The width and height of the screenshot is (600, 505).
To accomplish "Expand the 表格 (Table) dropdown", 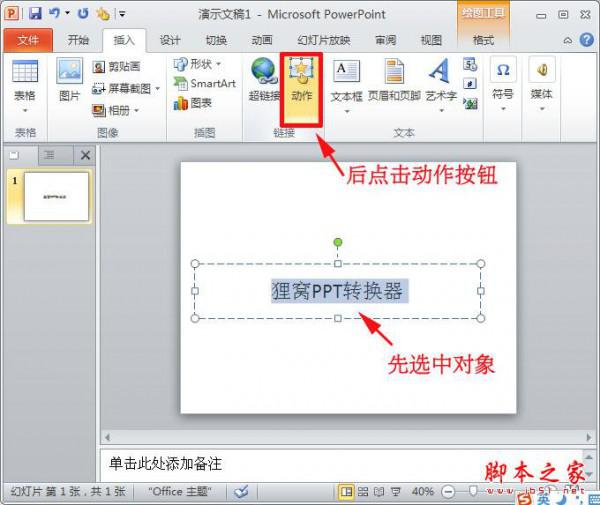I will click(24, 110).
